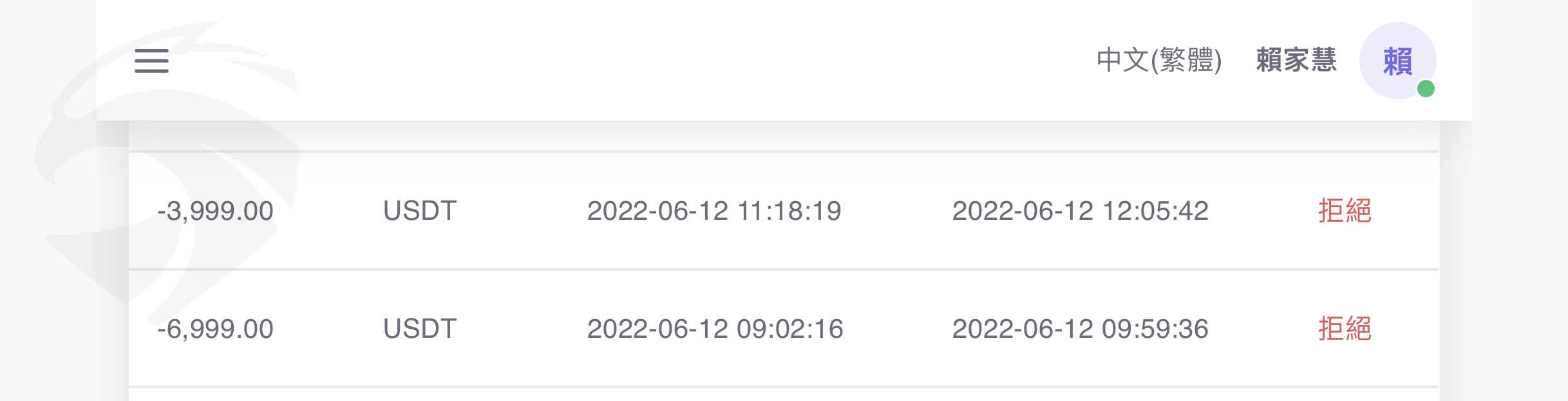Open the 賴家慧 account menu
The image size is (1568, 401).
point(1296,61)
